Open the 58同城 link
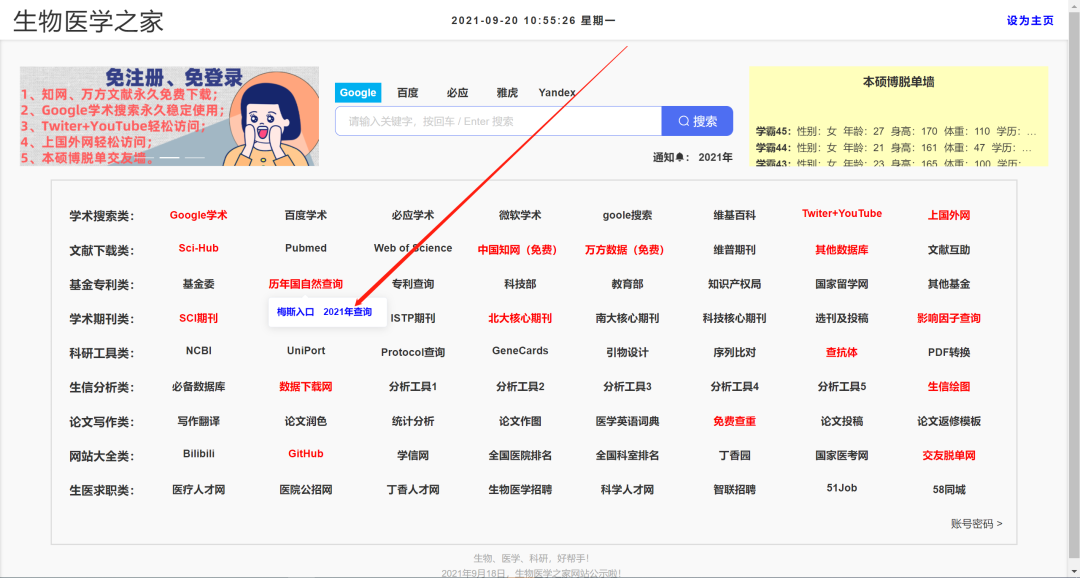The height and width of the screenshot is (578, 1080). click(x=949, y=490)
